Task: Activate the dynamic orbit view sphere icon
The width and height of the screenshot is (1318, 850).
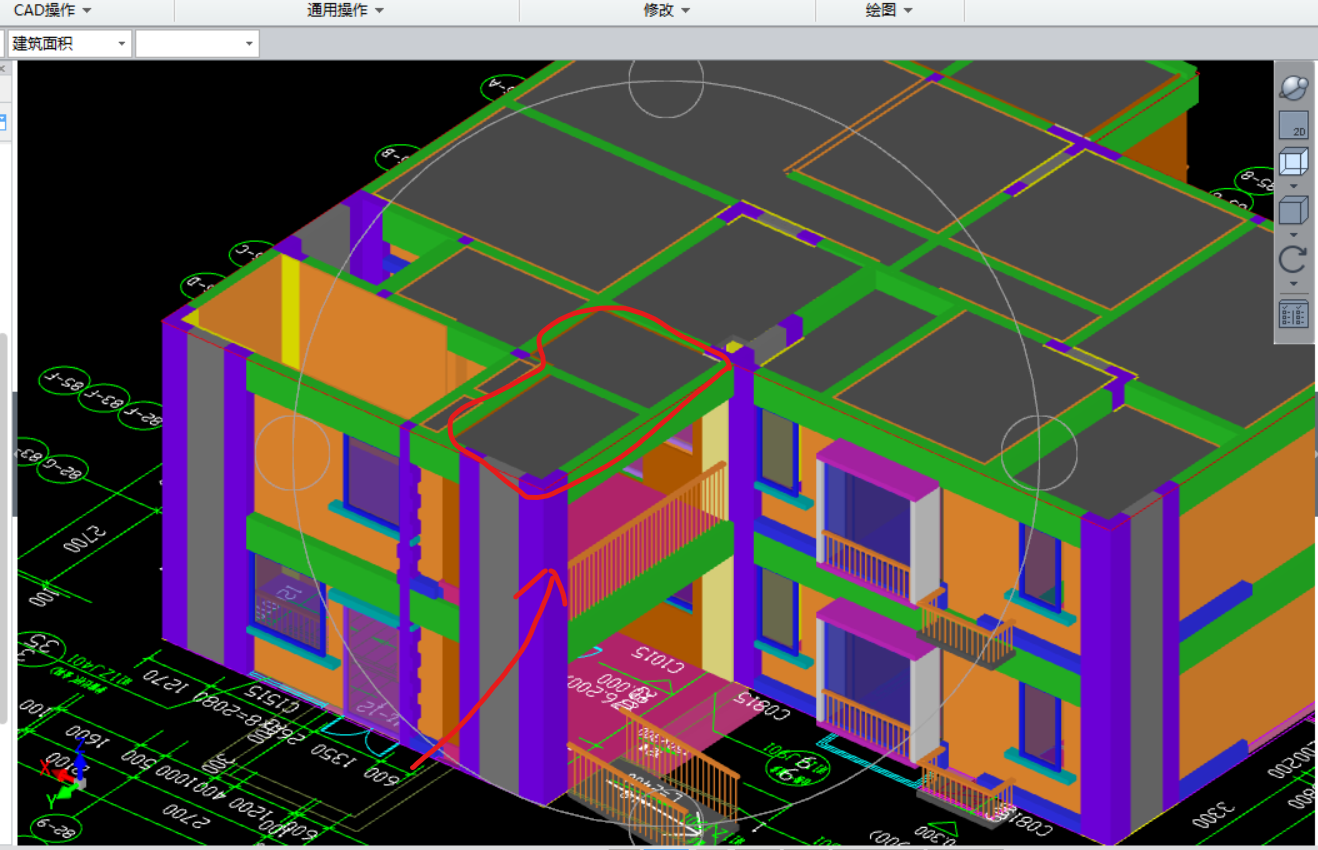Action: [x=1293, y=87]
